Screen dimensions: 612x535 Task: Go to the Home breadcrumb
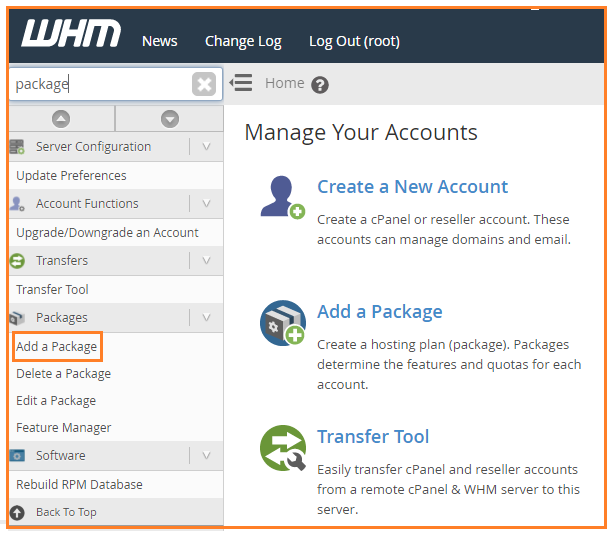click(x=285, y=83)
